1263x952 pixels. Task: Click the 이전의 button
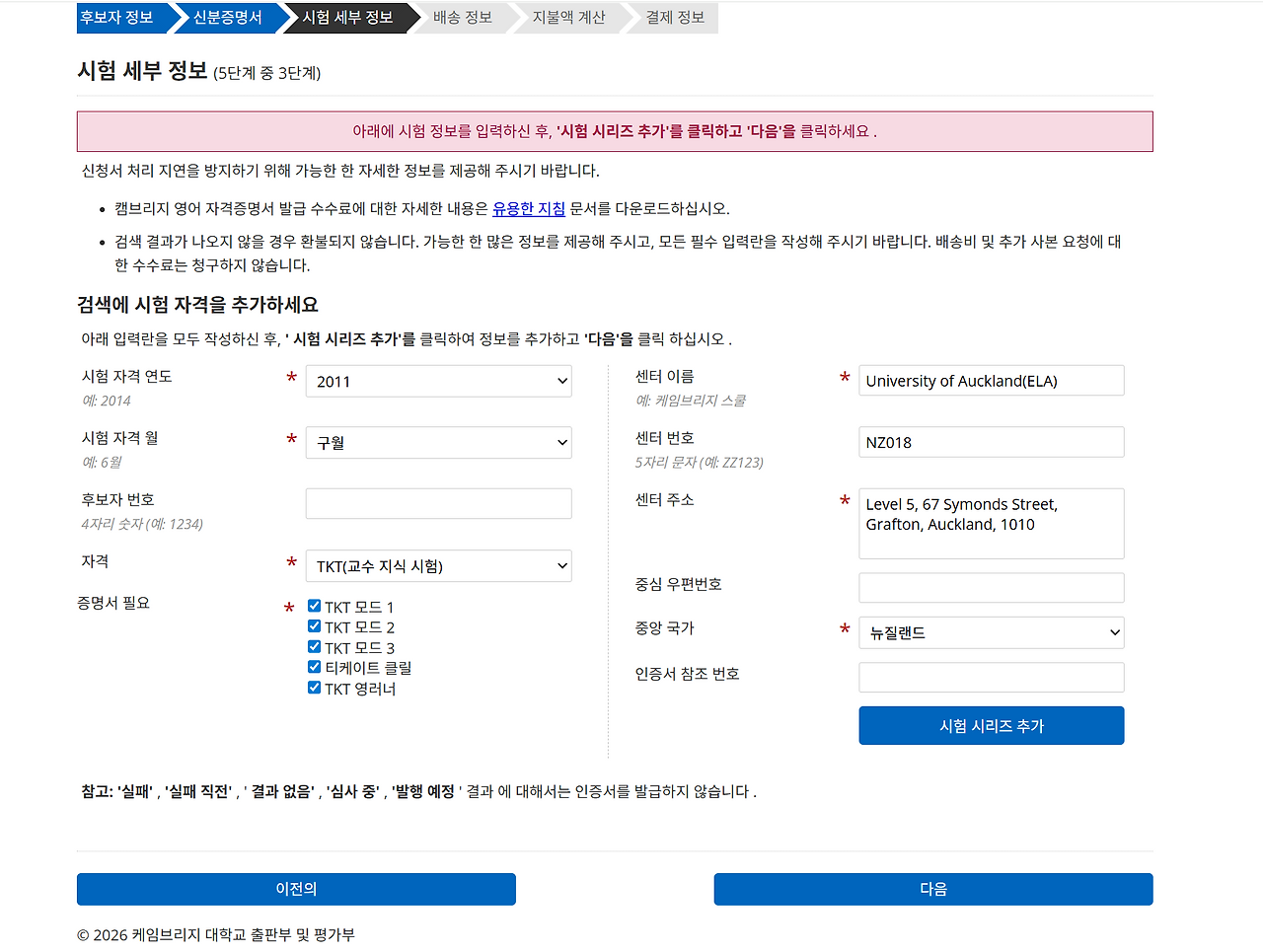296,889
